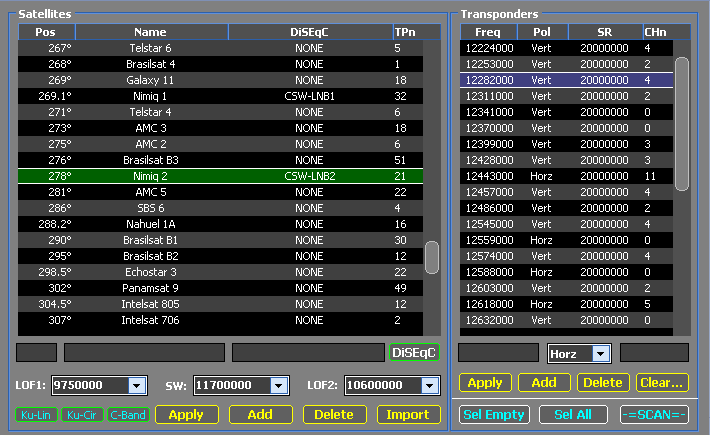Image resolution: width=710 pixels, height=436 pixels.
Task: Select transponder 12632000 row
Action: [566, 320]
